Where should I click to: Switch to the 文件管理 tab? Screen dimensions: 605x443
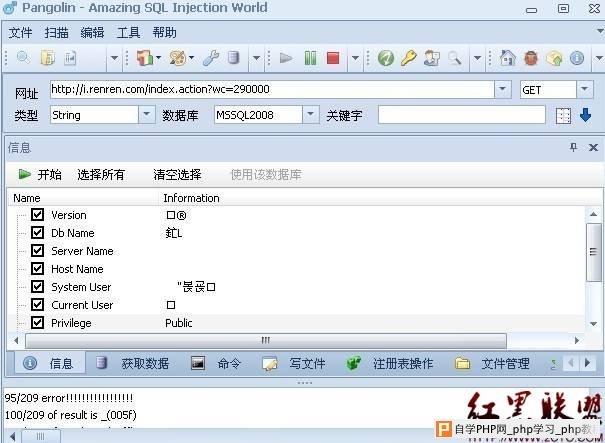point(492,363)
